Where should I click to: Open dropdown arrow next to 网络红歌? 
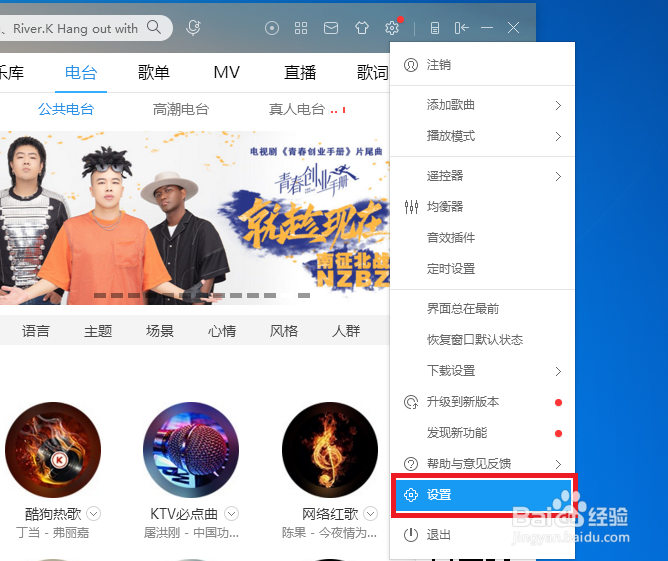371,514
